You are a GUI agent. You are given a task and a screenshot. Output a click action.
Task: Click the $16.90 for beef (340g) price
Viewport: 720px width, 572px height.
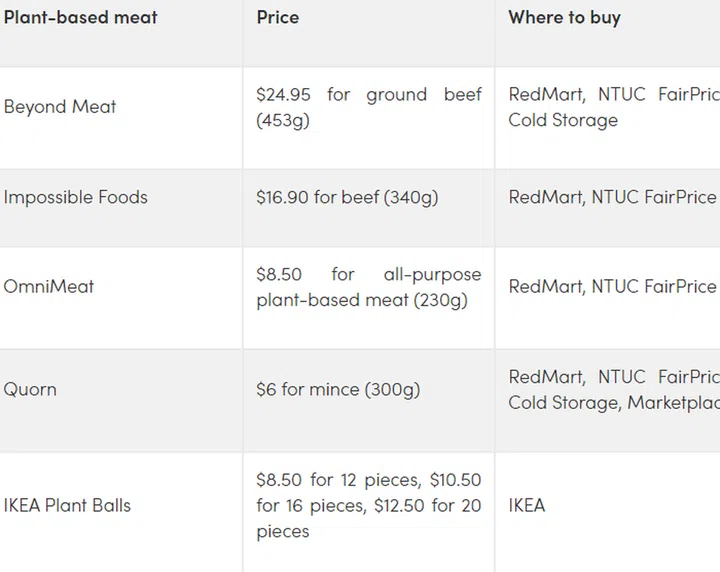pyautogui.click(x=347, y=197)
